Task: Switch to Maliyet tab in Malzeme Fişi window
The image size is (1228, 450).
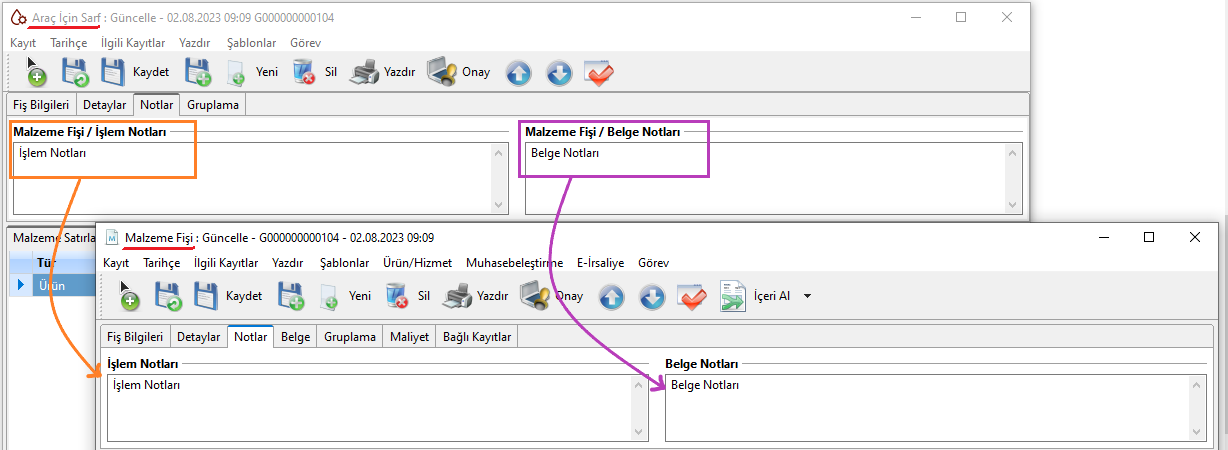Action: point(410,337)
